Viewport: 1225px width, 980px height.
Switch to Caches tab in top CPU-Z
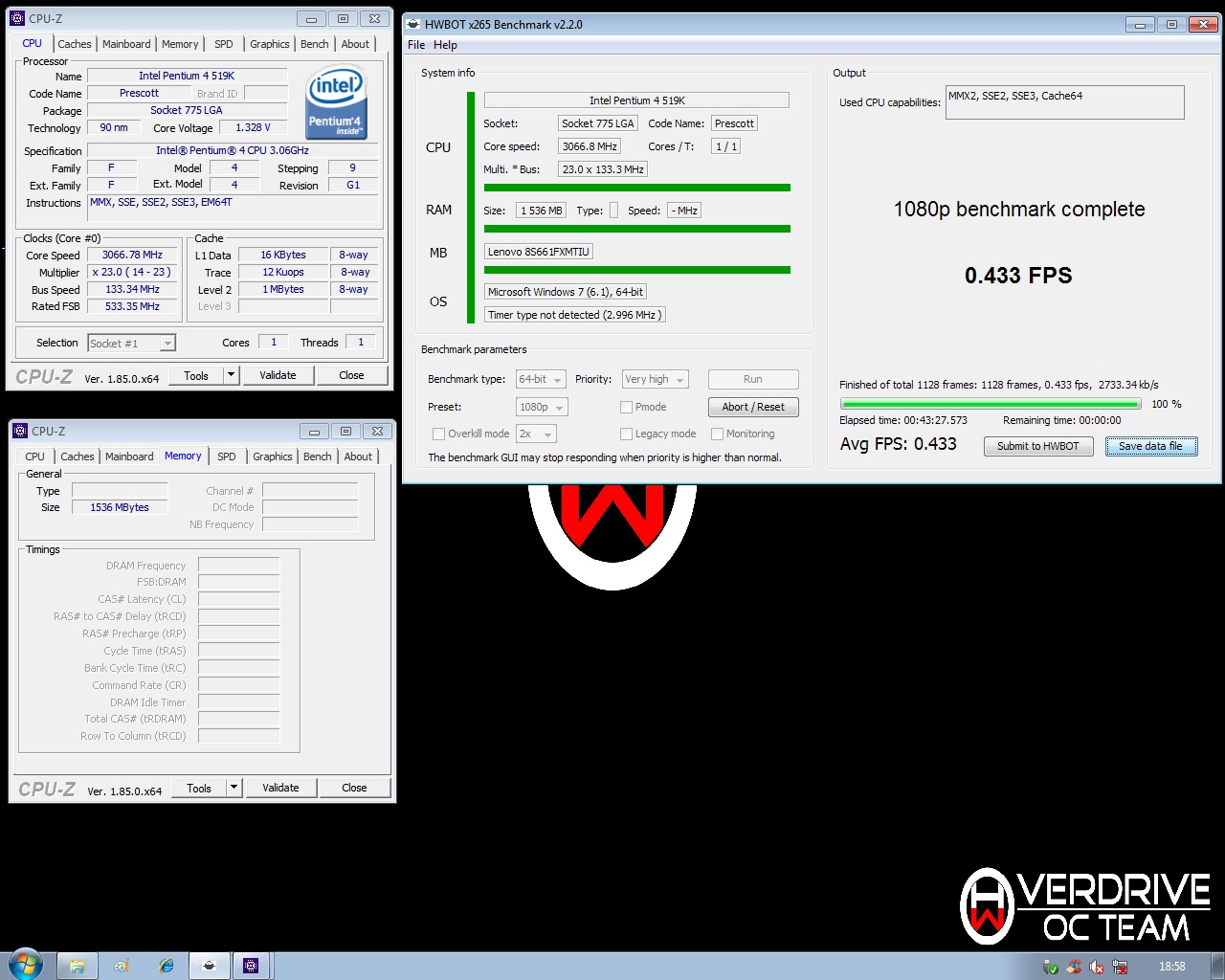point(75,44)
